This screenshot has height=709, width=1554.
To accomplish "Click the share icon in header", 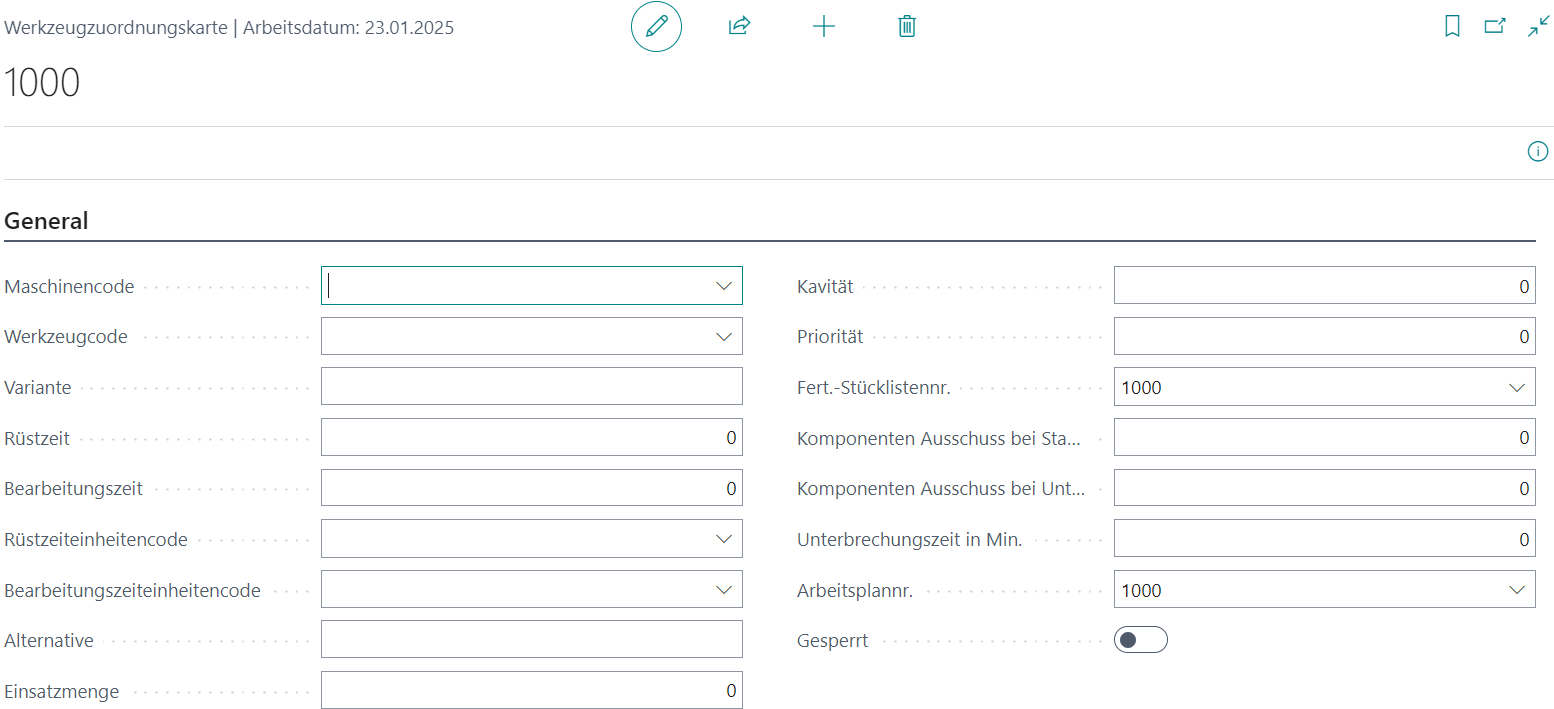I will tap(739, 27).
